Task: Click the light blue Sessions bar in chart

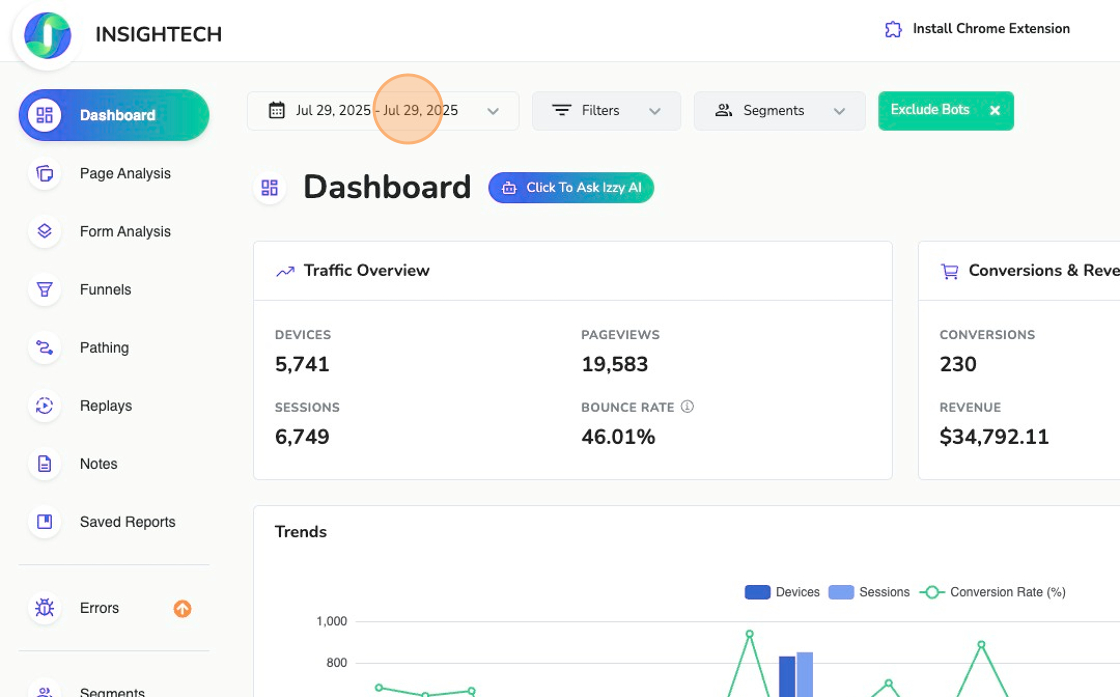Action: click(804, 674)
